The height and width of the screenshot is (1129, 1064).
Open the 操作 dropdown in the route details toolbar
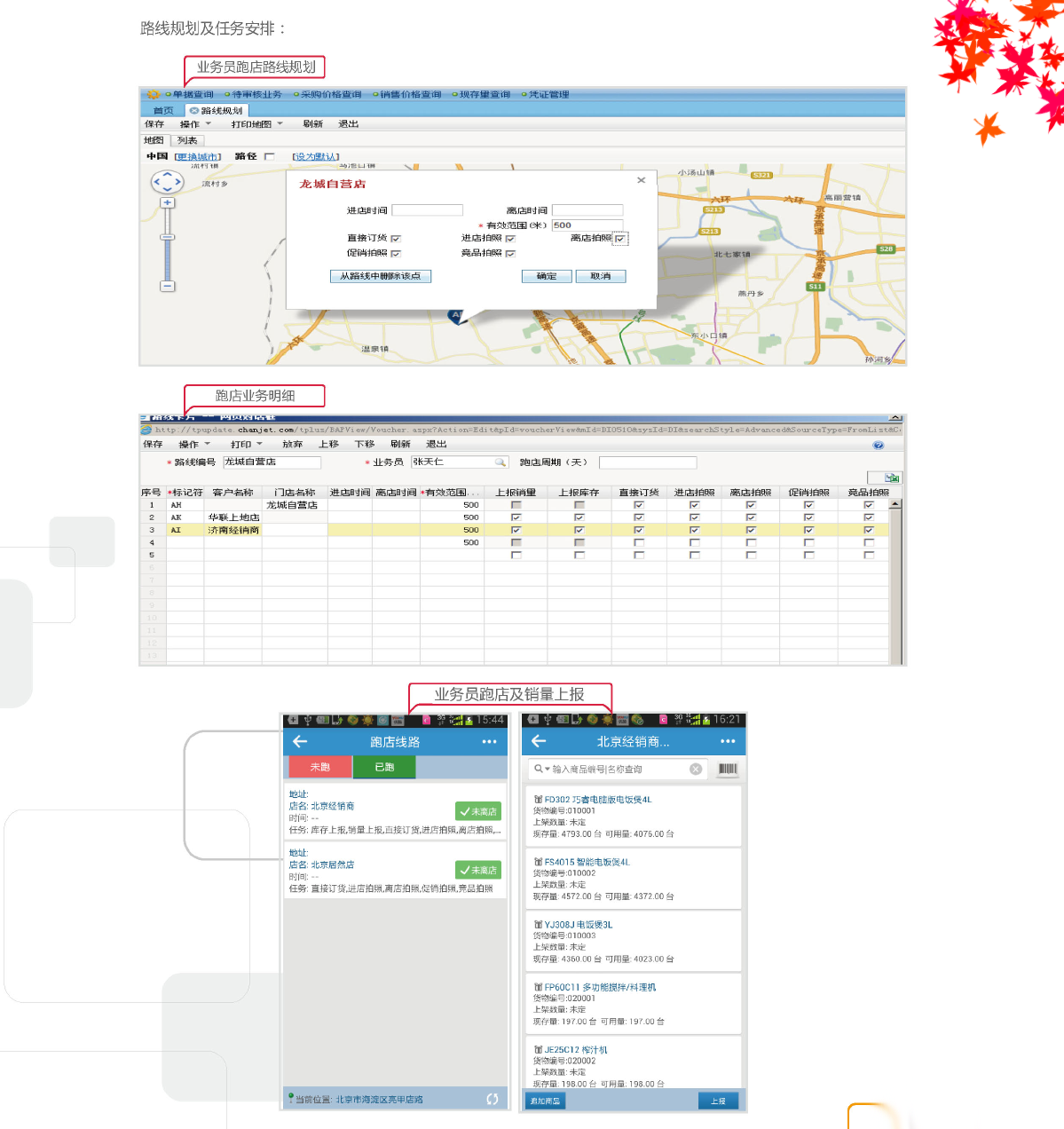point(194,444)
